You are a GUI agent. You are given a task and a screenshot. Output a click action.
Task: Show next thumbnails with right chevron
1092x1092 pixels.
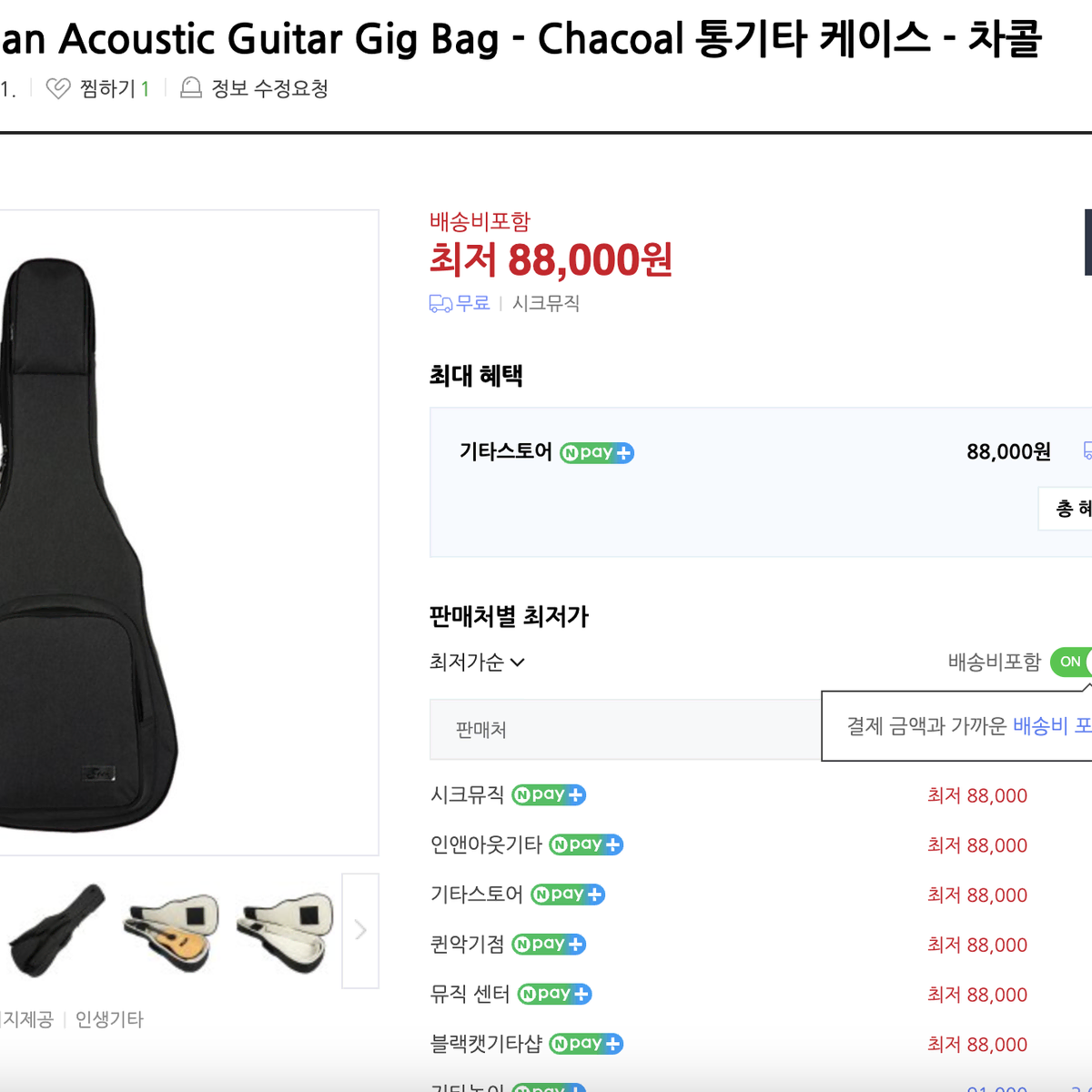(x=360, y=930)
